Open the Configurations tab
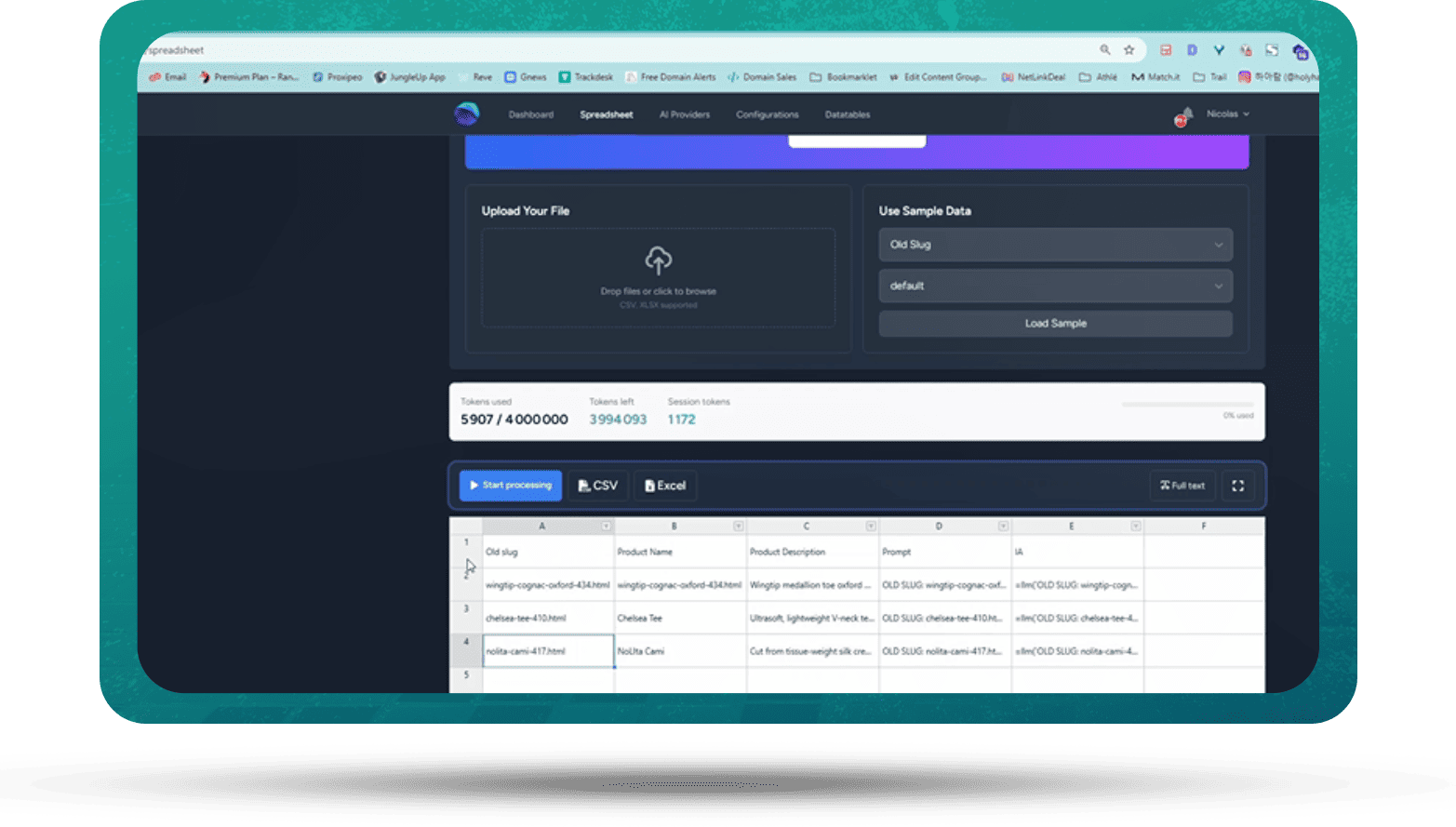Image resolution: width=1456 pixels, height=827 pixels. pos(767,114)
